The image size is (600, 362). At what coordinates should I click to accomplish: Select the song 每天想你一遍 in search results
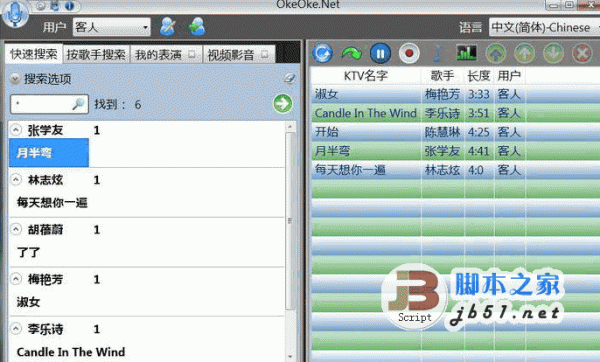click(52, 202)
